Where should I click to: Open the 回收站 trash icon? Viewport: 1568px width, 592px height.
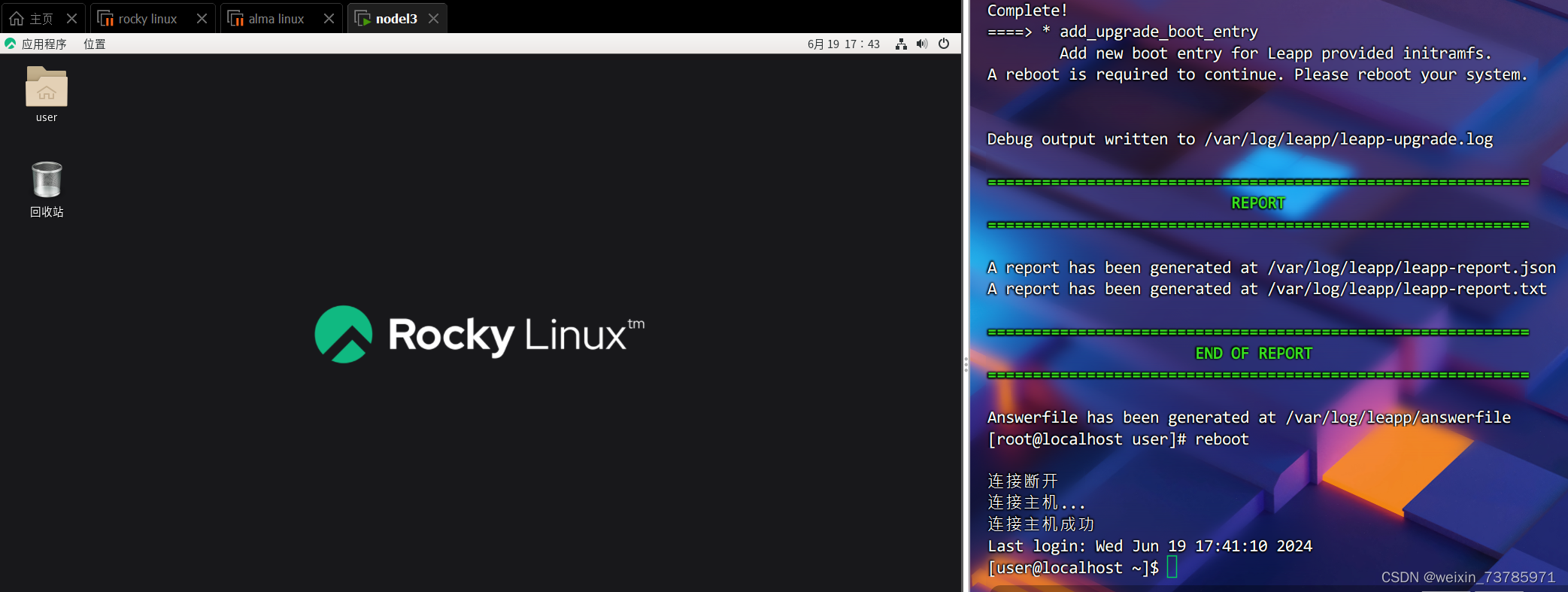[x=47, y=180]
